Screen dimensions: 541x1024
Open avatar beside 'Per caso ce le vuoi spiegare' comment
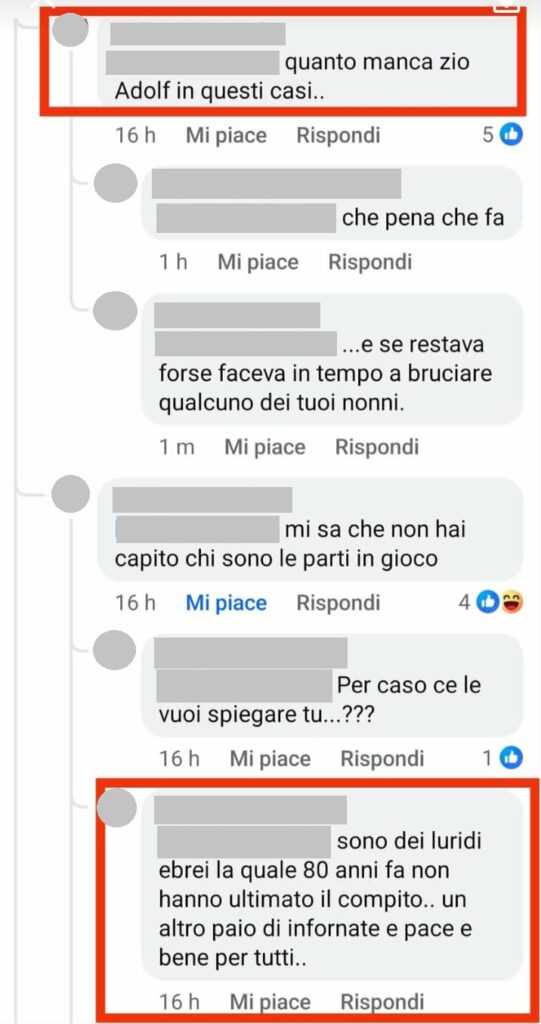(x=115, y=650)
